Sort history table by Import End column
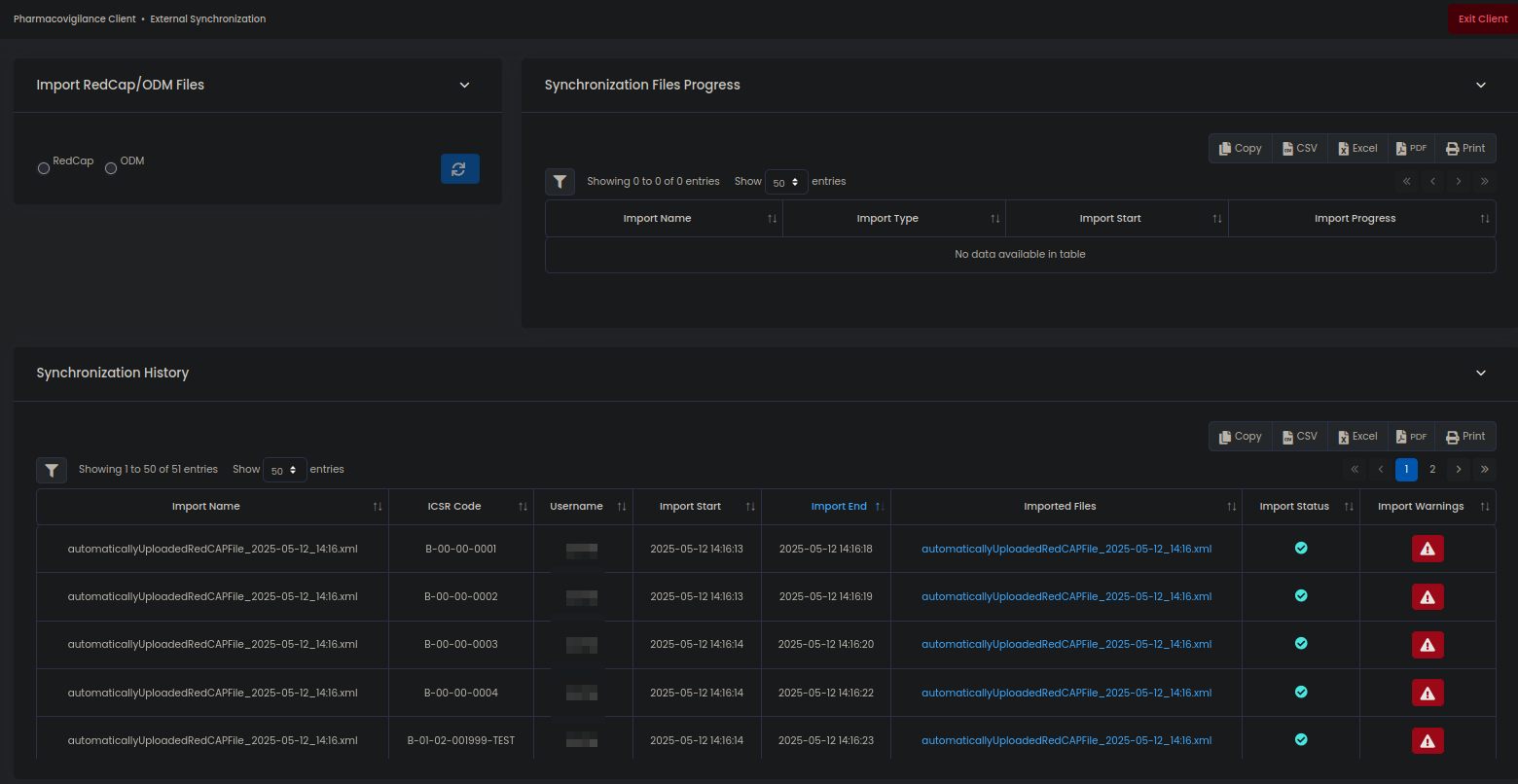Screen dimensions: 1518x784 [838, 506]
